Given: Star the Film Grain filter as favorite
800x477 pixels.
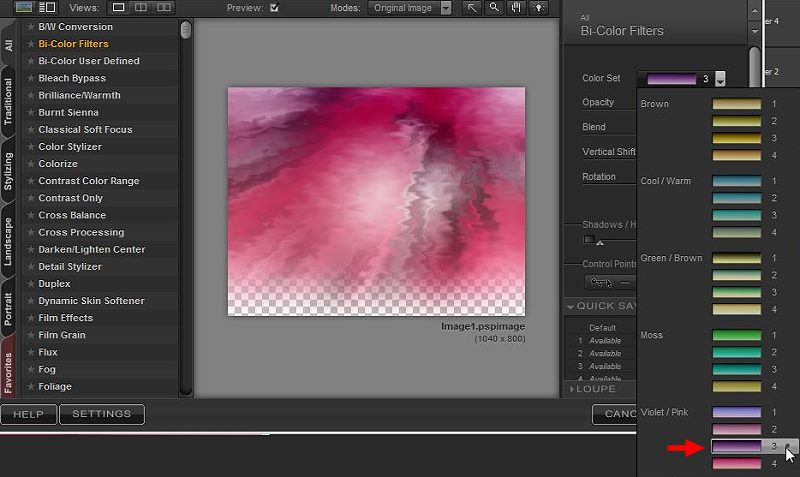Looking at the screenshot, I should click(31, 335).
